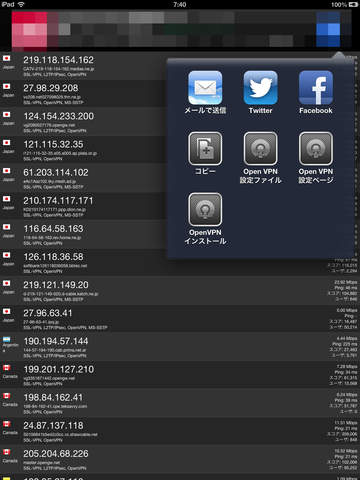360x480 pixels.
Task: Tap Canada flag beside 199.201.127.210
Action: 7,368
